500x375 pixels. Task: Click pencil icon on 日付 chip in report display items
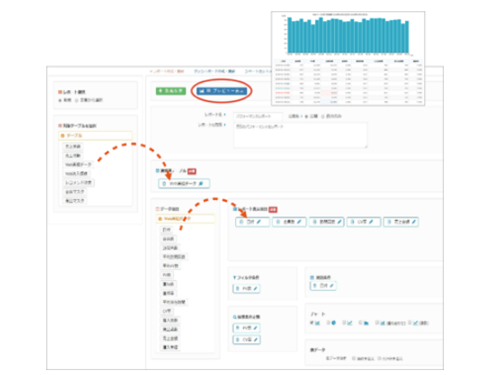pos(259,222)
